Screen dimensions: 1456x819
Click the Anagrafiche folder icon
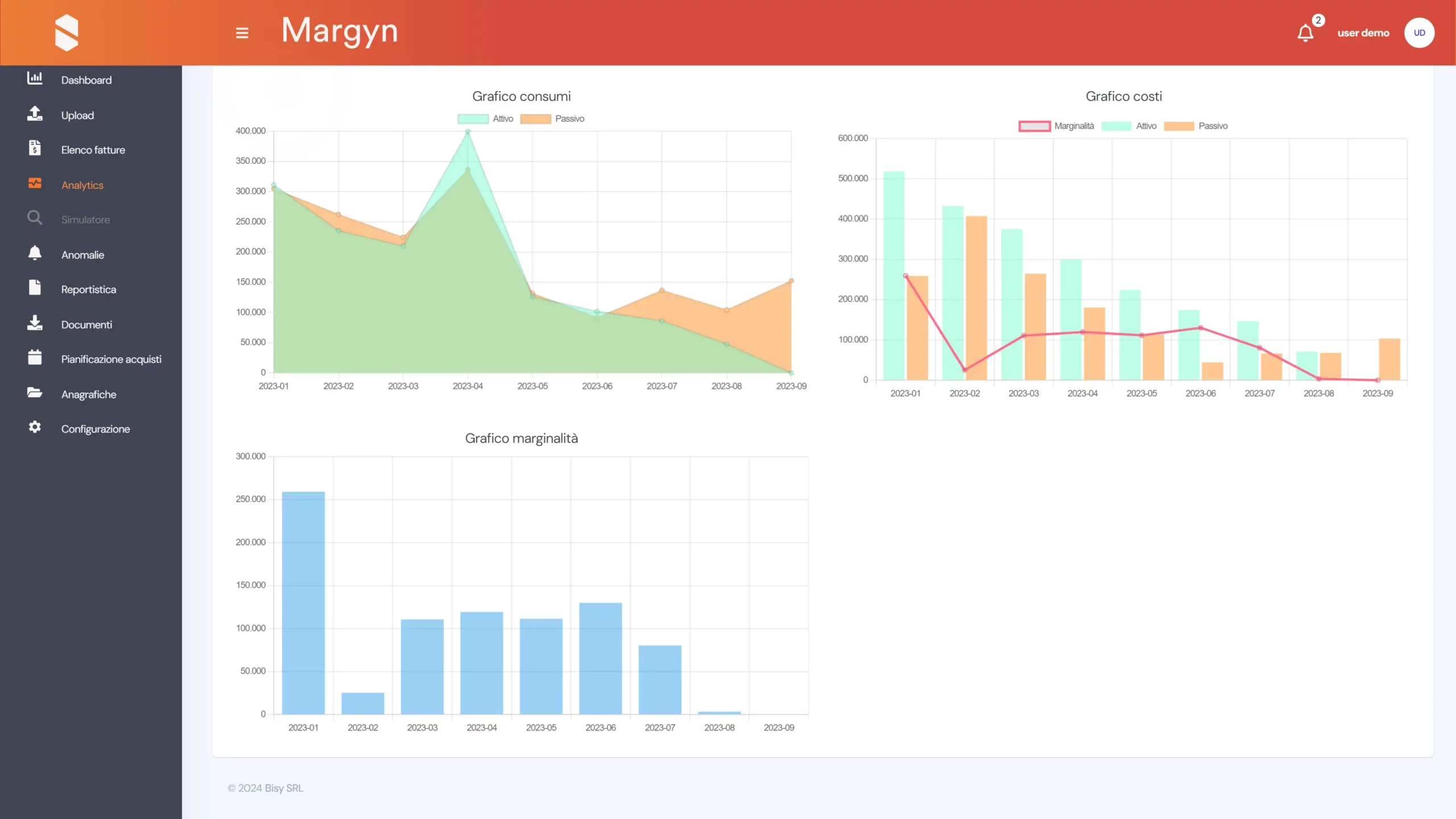tap(35, 393)
